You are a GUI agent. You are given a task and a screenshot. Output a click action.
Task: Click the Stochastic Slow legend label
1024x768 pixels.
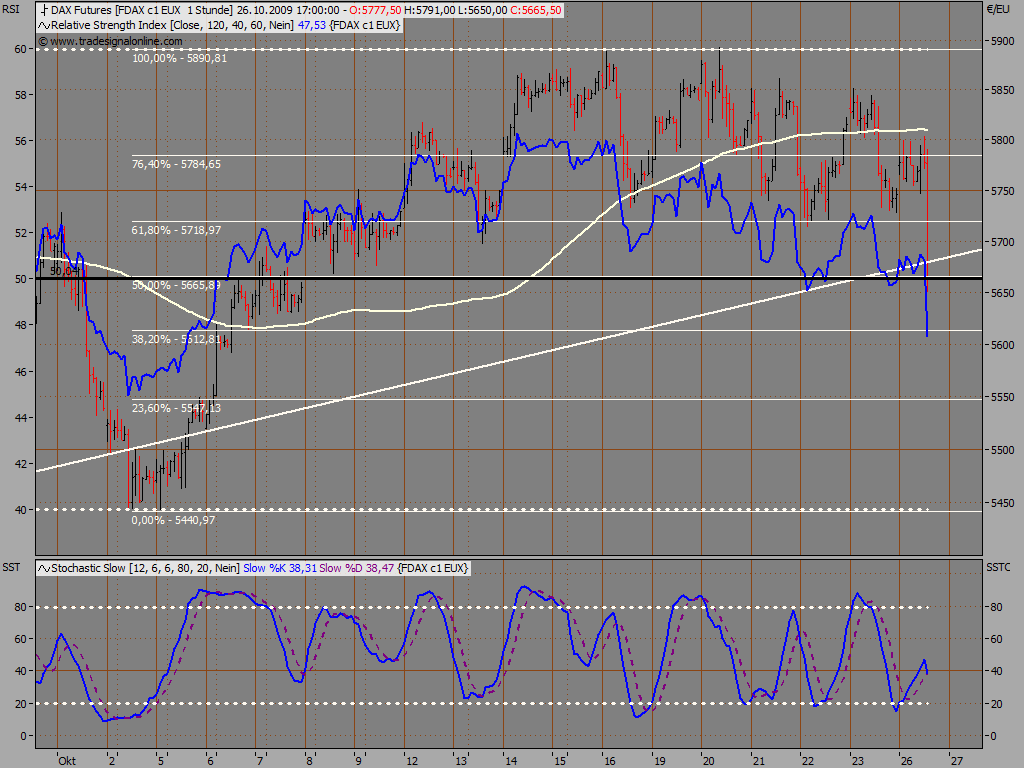tap(145, 568)
